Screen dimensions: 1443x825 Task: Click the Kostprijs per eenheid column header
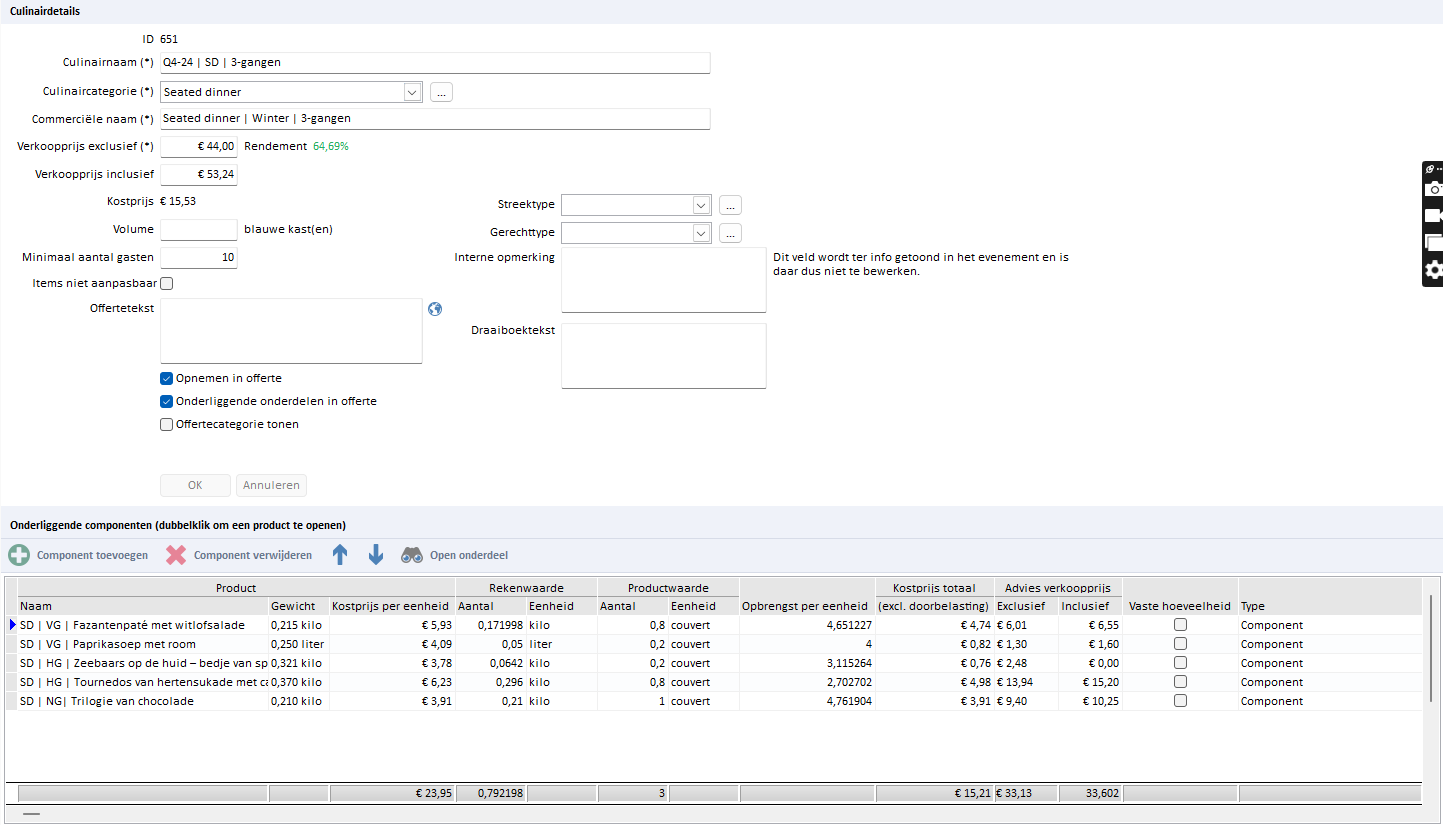[x=392, y=606]
